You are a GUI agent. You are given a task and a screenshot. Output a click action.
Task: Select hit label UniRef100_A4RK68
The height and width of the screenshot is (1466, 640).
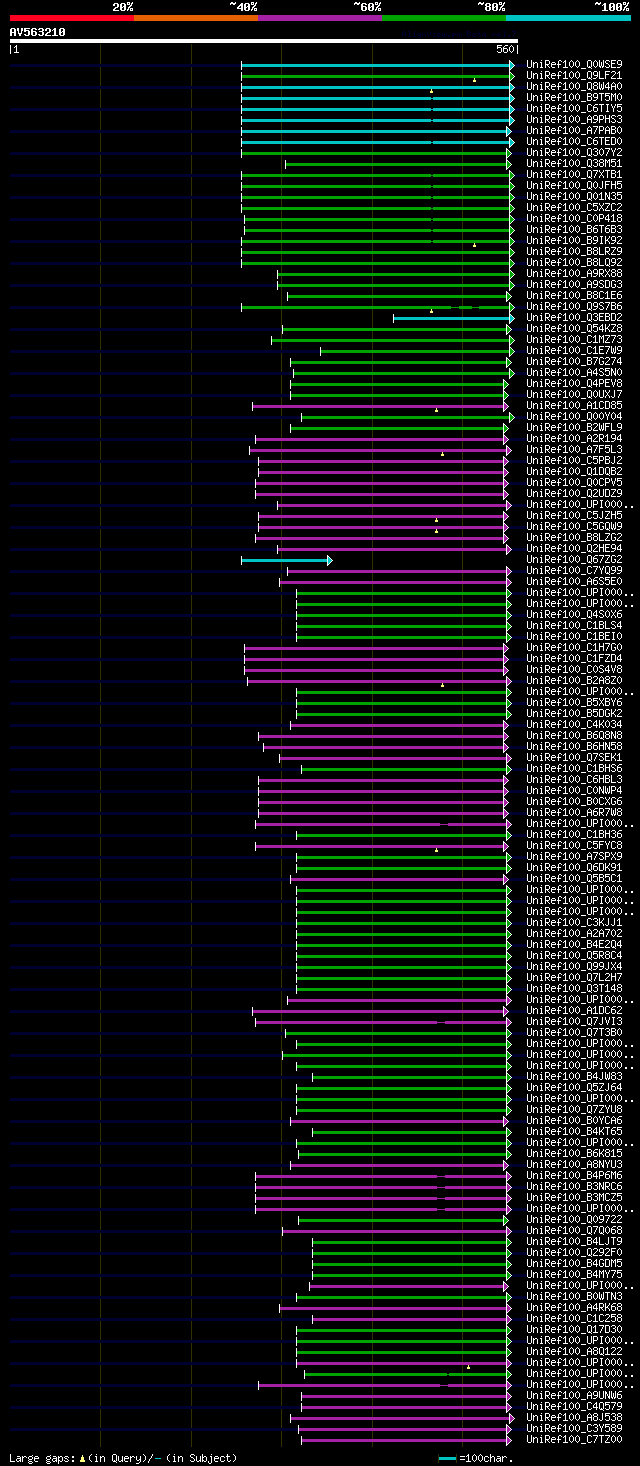[x=574, y=1307]
